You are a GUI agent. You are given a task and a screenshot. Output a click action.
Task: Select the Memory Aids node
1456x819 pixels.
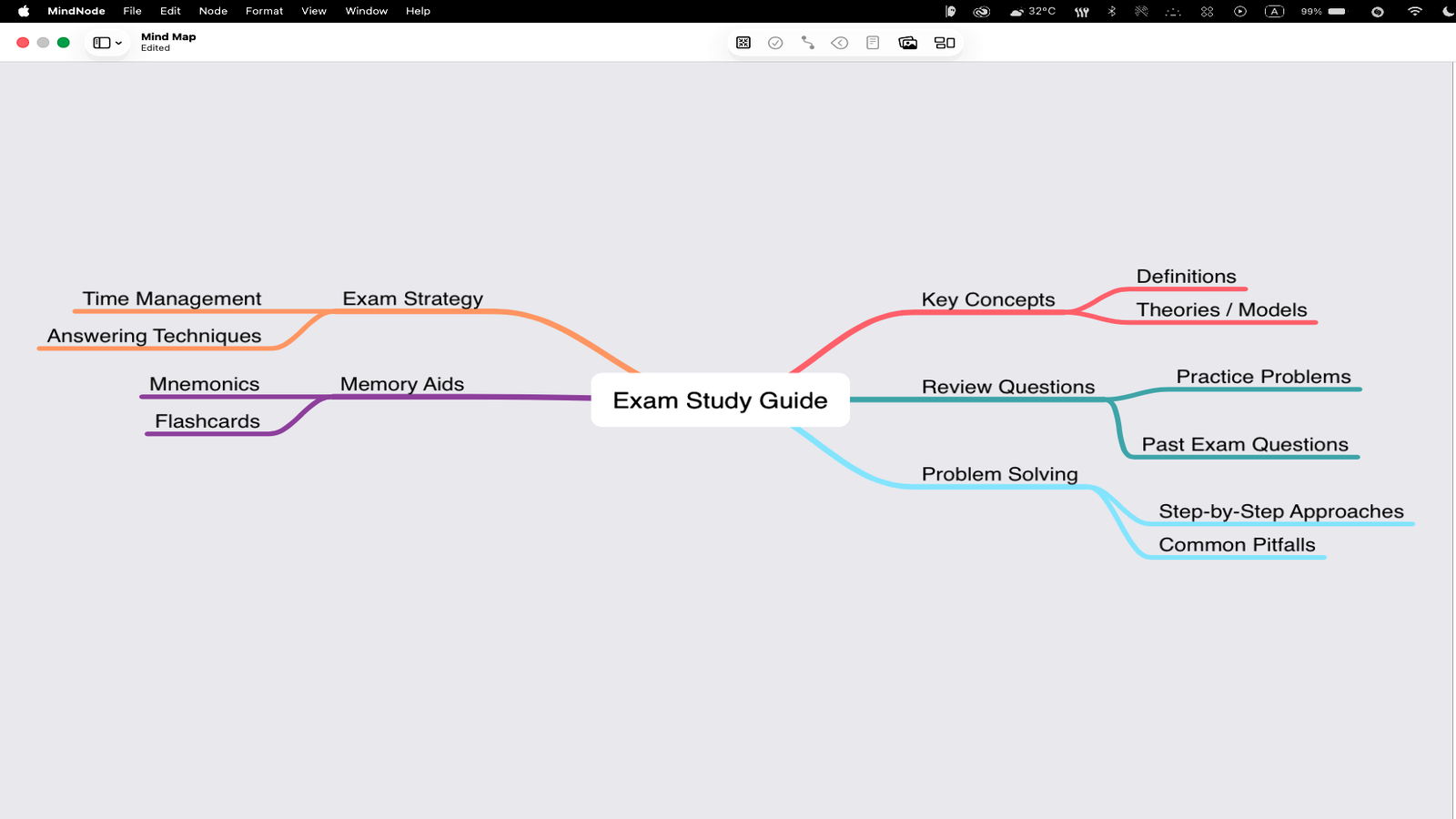pos(402,384)
